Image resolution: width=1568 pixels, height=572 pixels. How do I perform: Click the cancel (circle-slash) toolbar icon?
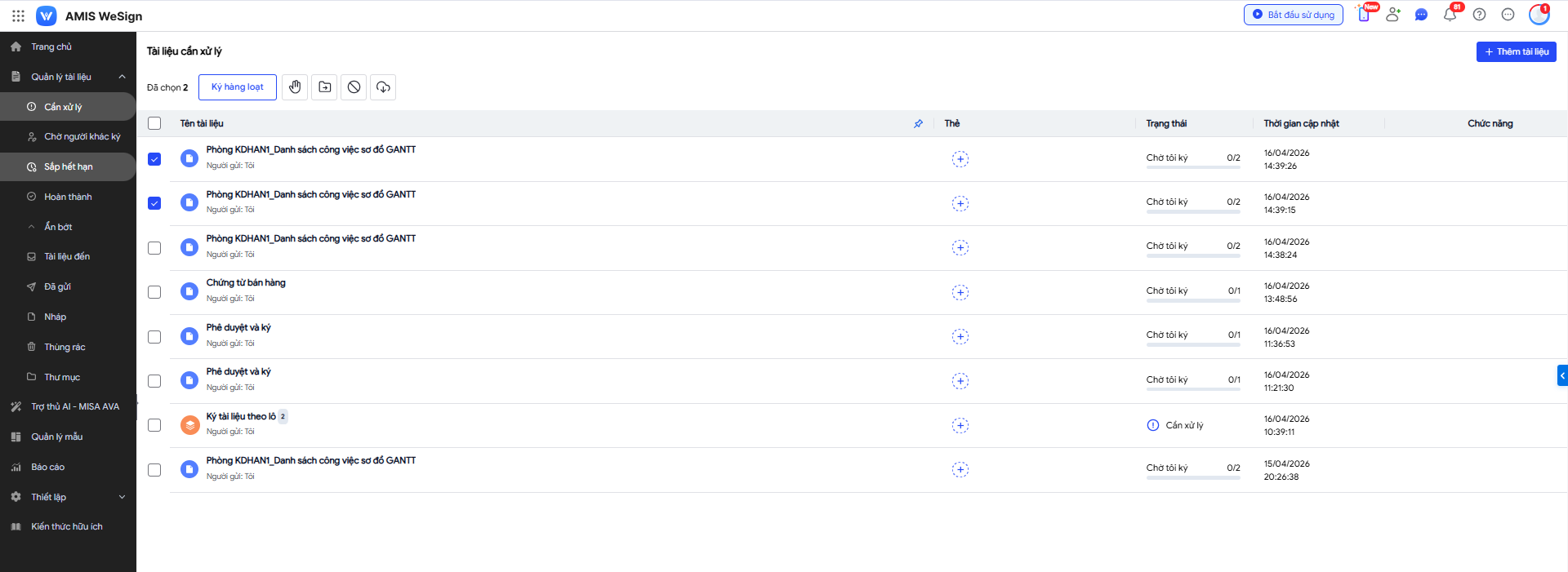pos(354,87)
